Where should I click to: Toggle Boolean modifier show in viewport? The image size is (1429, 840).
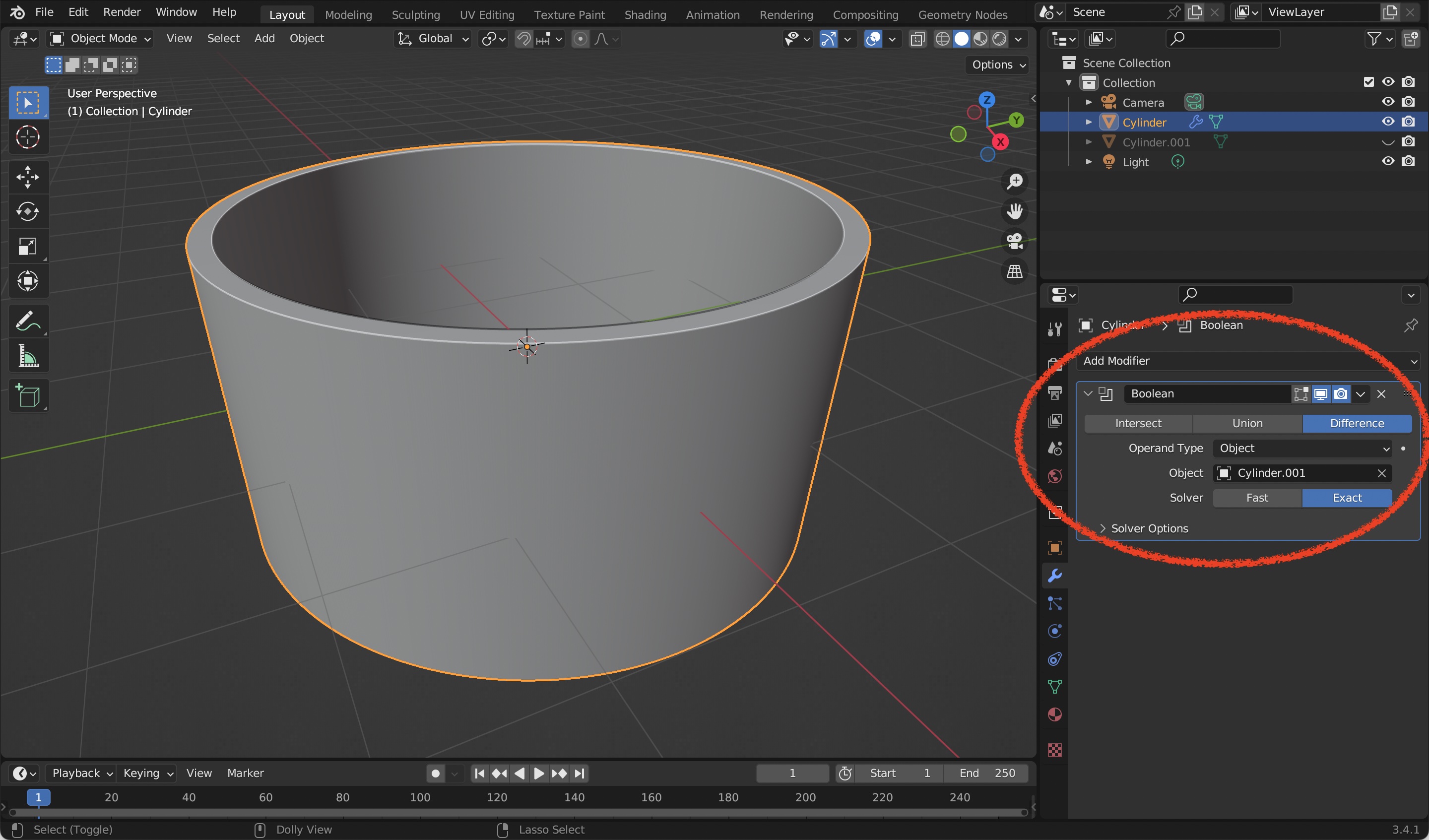pyautogui.click(x=1321, y=394)
